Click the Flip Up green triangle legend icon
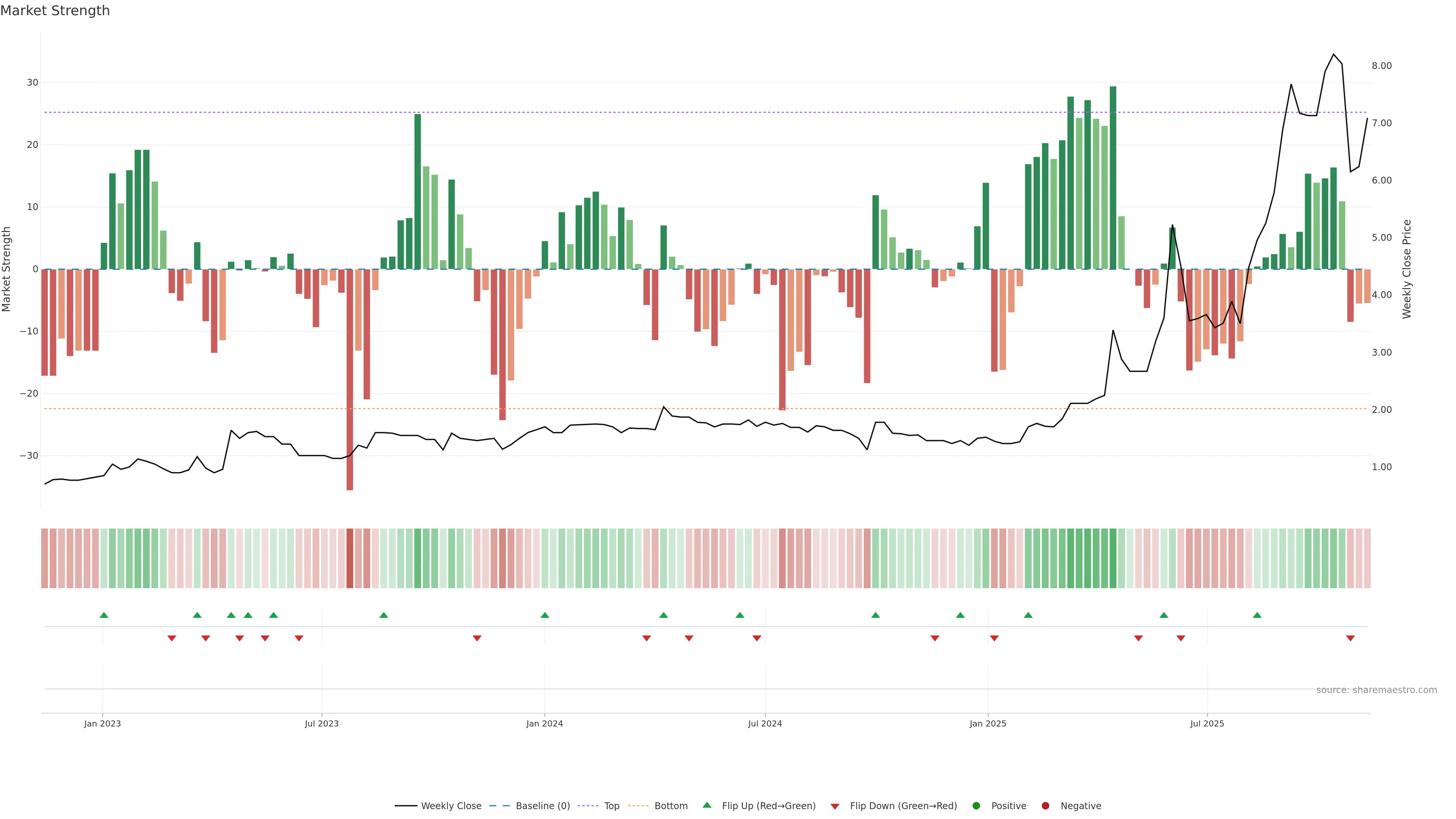The image size is (1456, 819). point(706,805)
